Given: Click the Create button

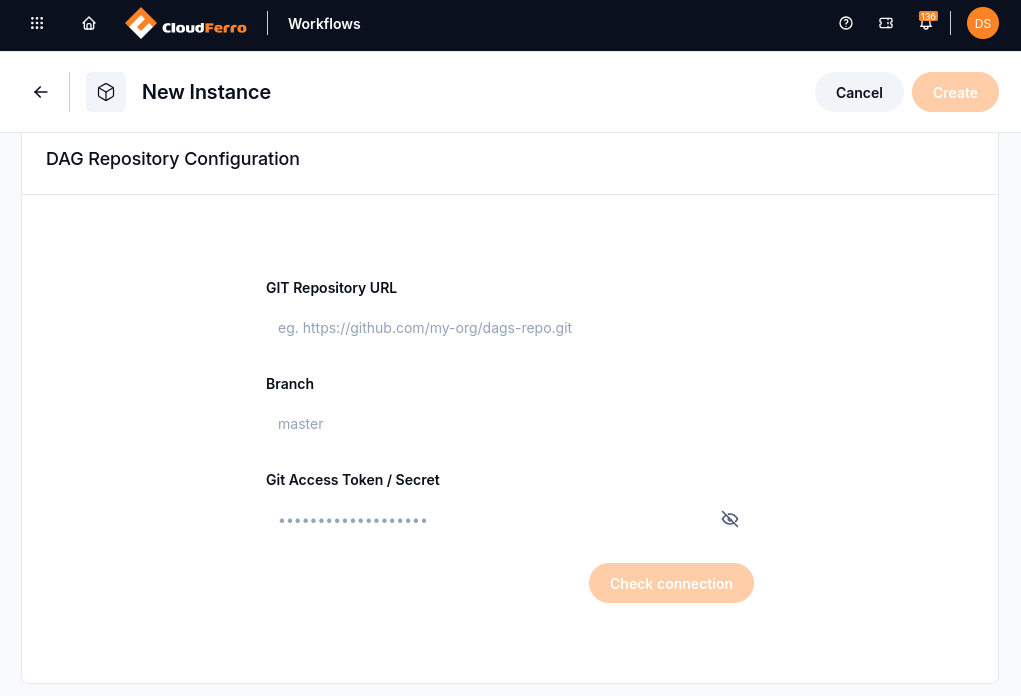Looking at the screenshot, I should [955, 92].
